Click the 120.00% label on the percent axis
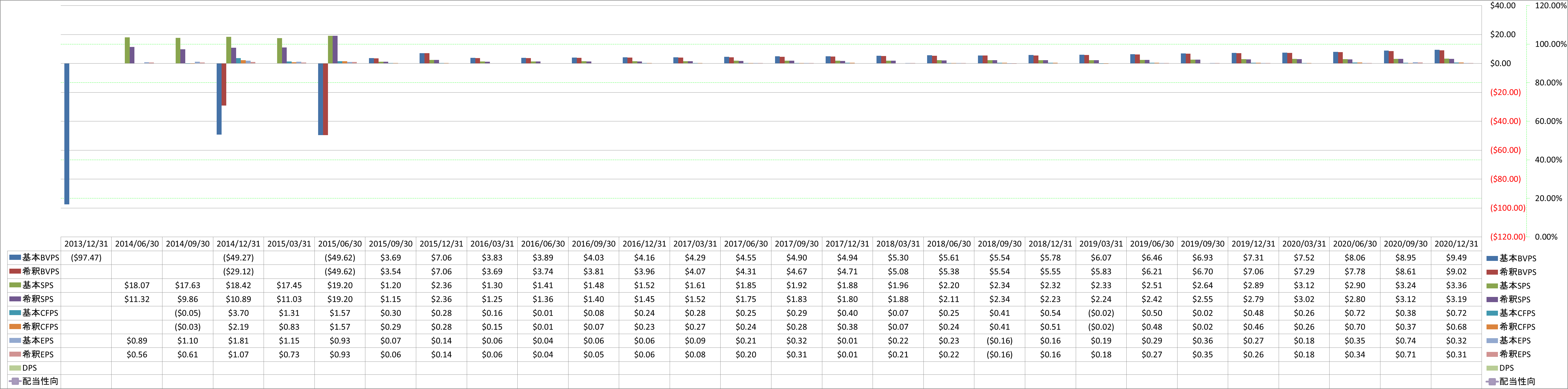Image resolution: width=1568 pixels, height=389 pixels. (x=1551, y=5)
